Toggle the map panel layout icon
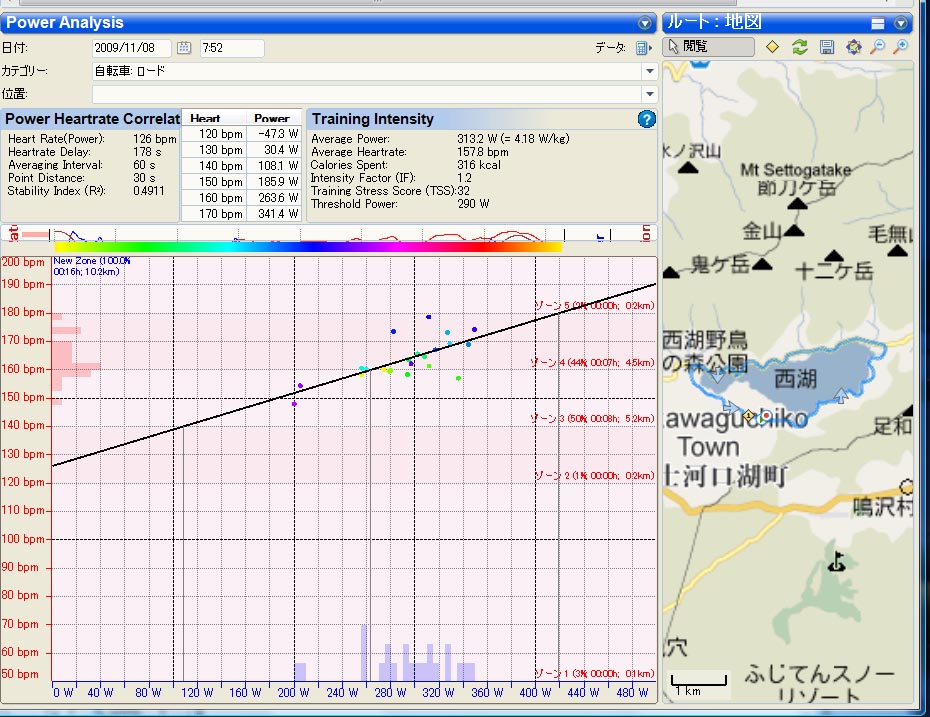 [x=878, y=23]
